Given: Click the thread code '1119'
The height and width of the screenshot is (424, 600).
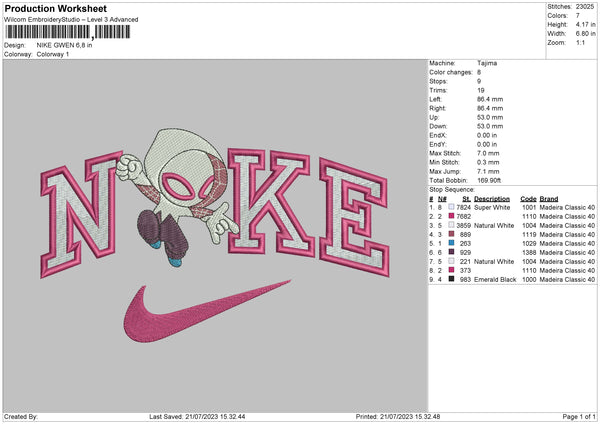Looking at the screenshot, I should pyautogui.click(x=529, y=234).
